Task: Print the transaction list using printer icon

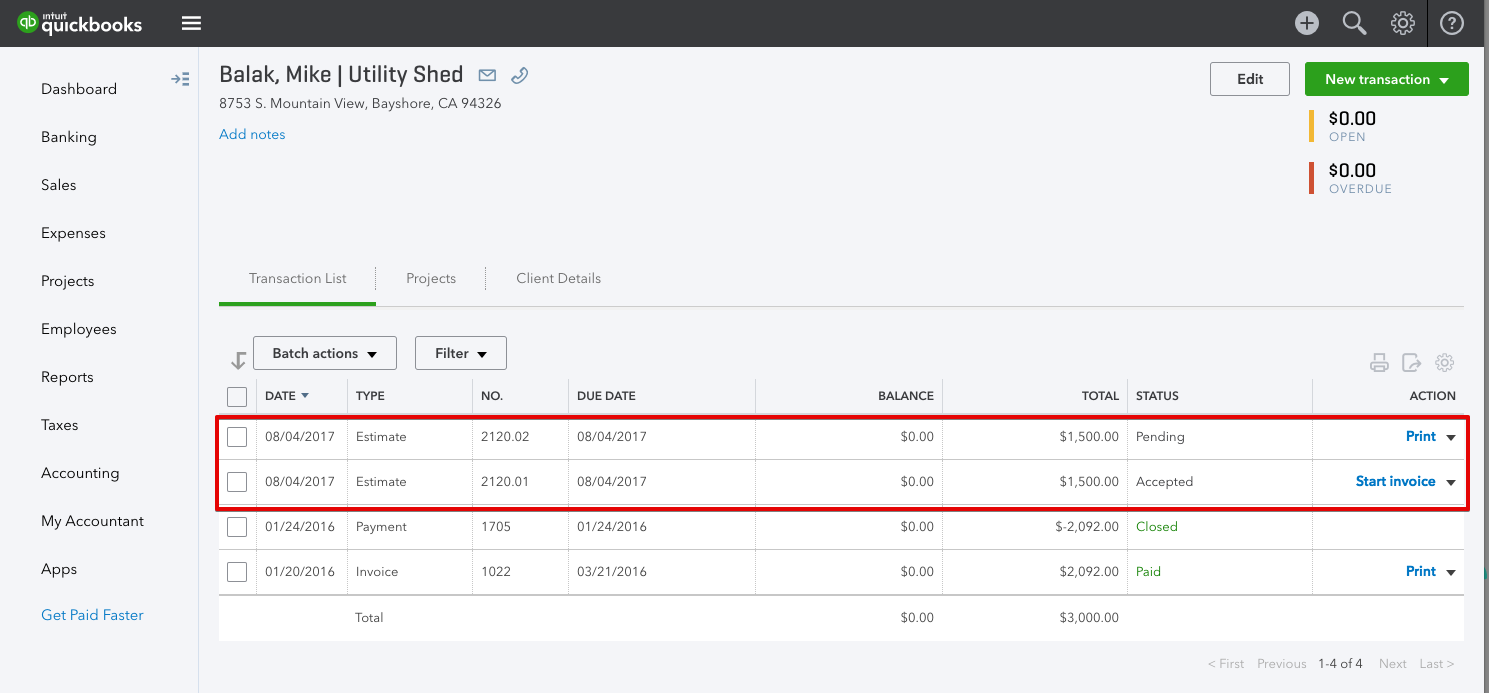Action: 1379,363
